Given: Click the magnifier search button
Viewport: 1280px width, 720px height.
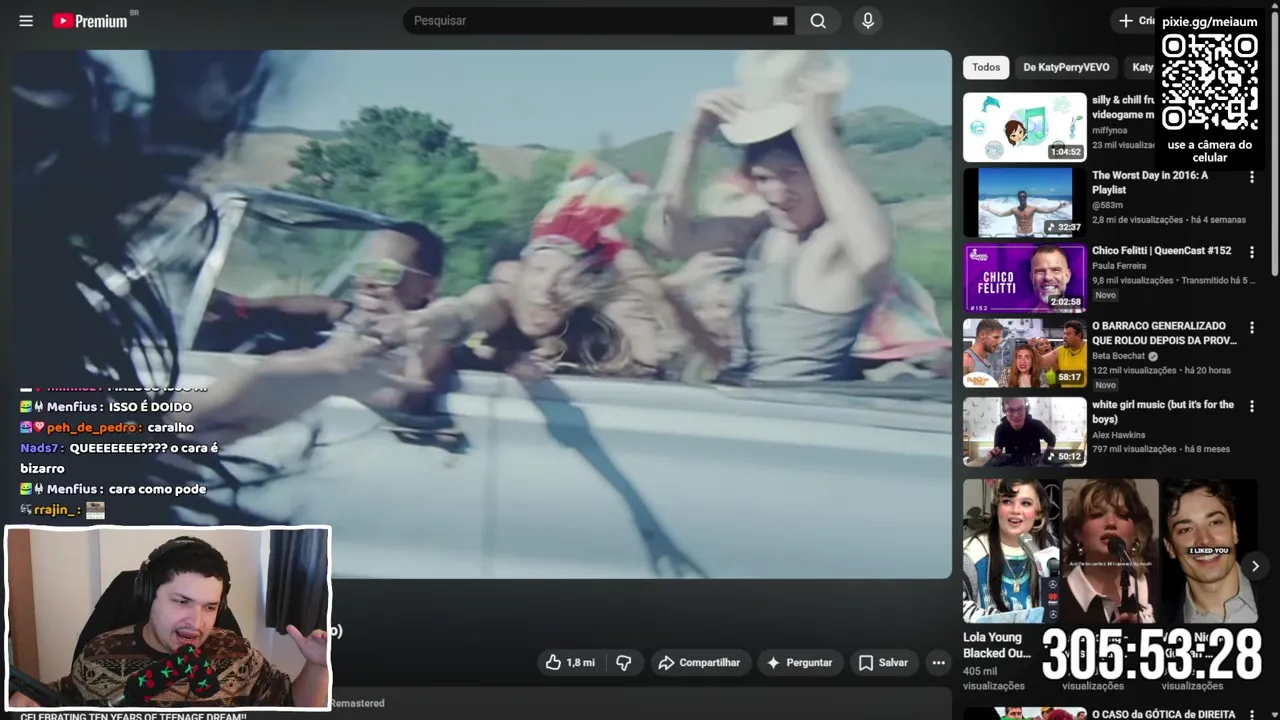Looking at the screenshot, I should [x=818, y=21].
